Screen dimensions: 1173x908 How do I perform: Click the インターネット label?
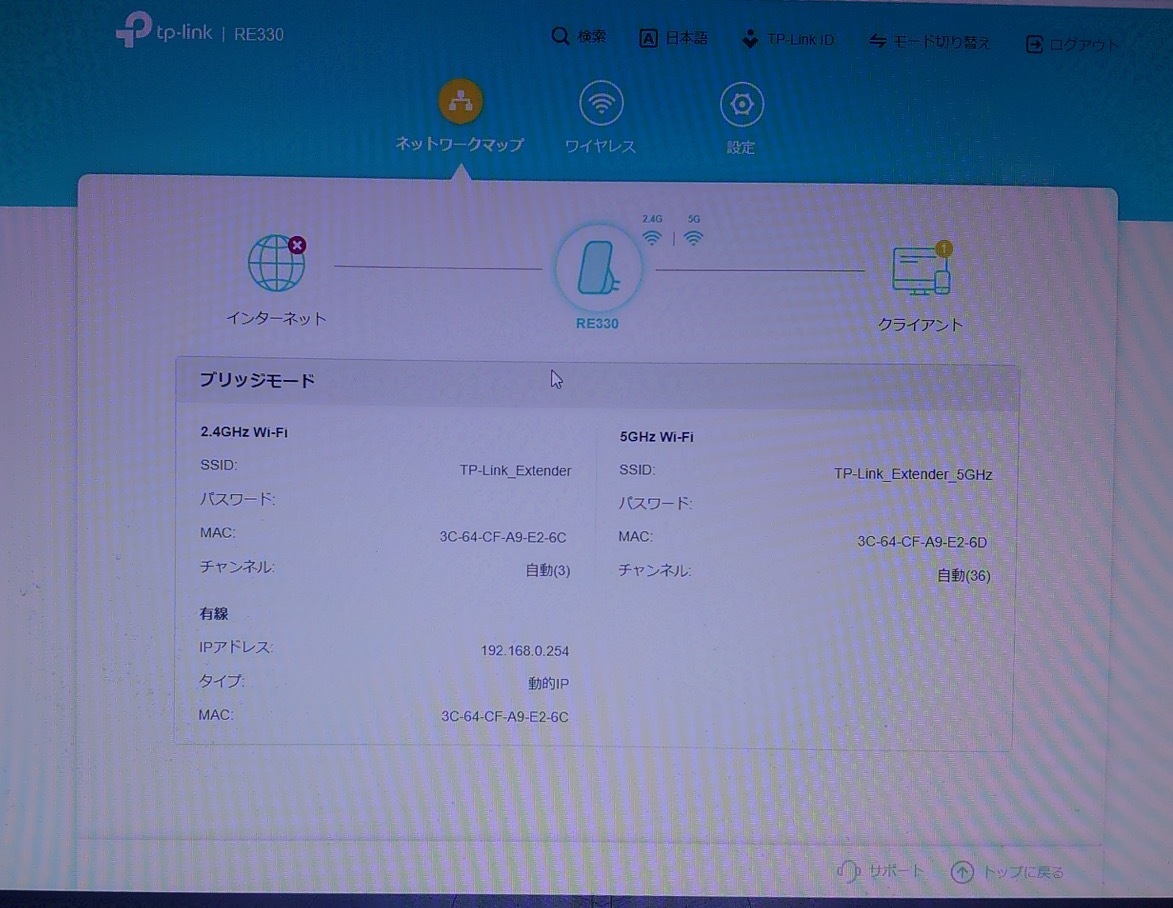(276, 318)
